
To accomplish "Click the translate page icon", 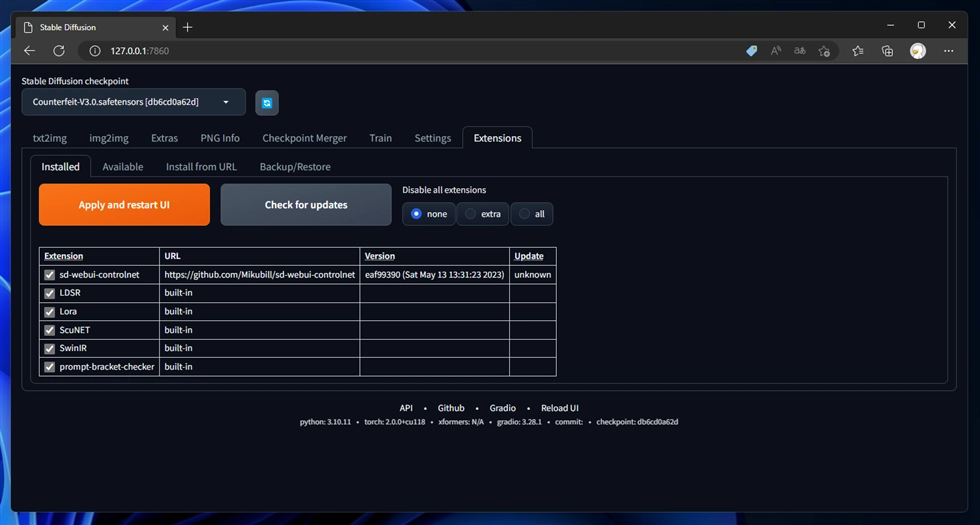I will click(799, 51).
